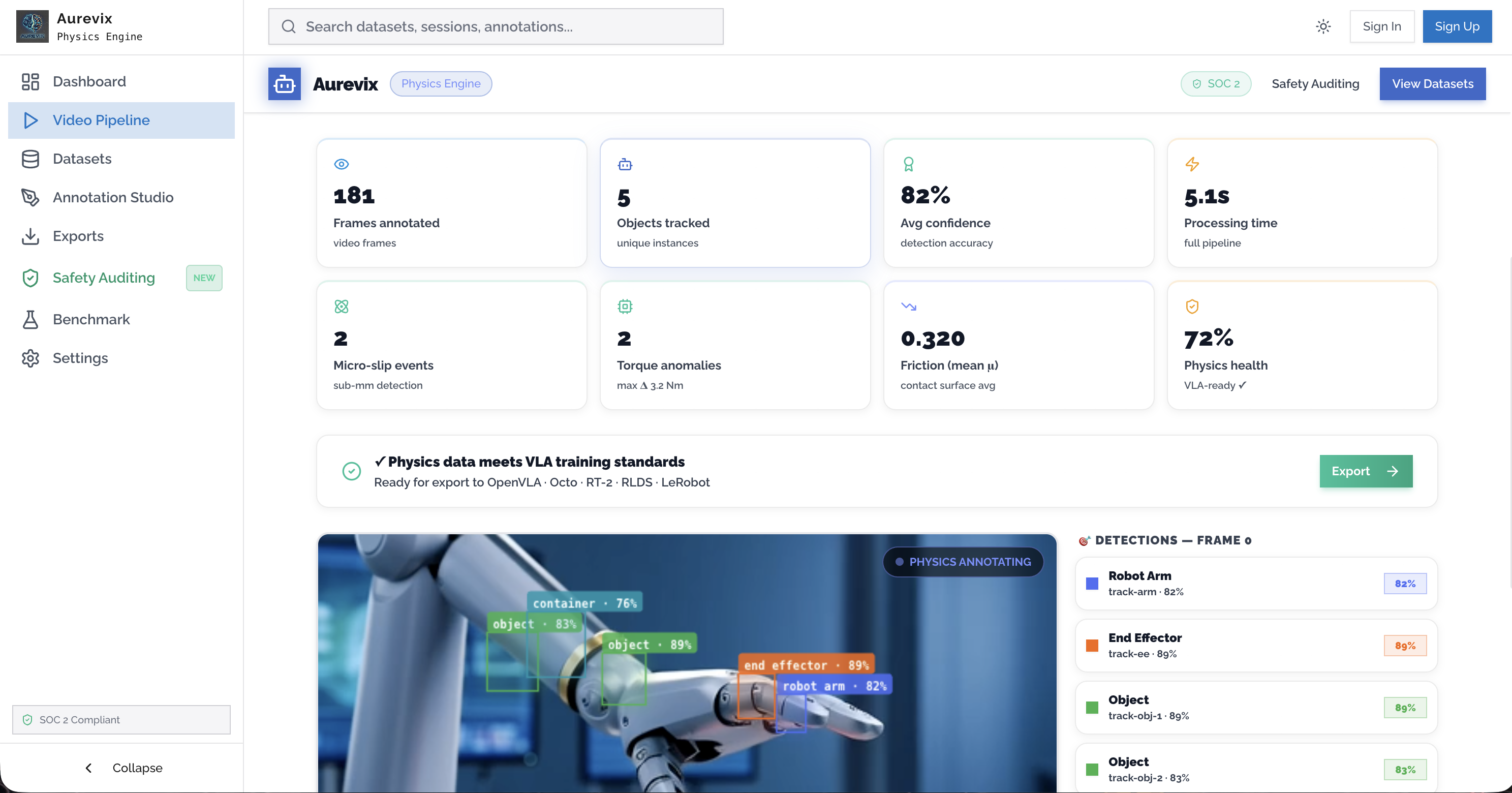The width and height of the screenshot is (1512, 793).
Task: Open the Benchmark section
Action: (91, 319)
